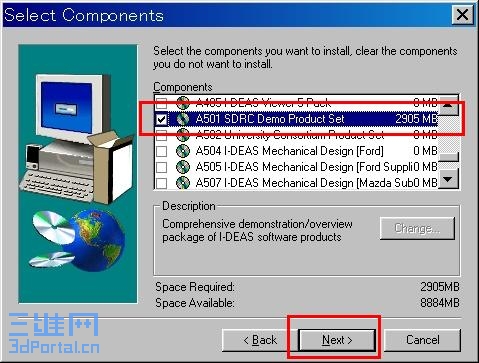Click the greyed-out Change... button
This screenshot has height=363, width=479.
[x=417, y=228]
